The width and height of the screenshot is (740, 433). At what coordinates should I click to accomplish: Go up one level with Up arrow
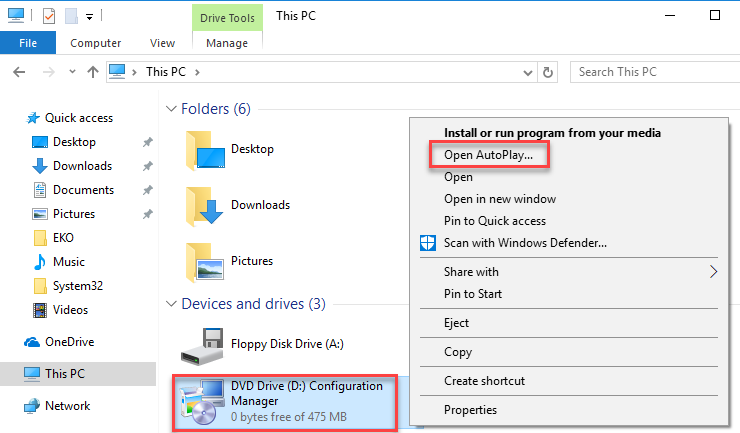pyautogui.click(x=93, y=72)
